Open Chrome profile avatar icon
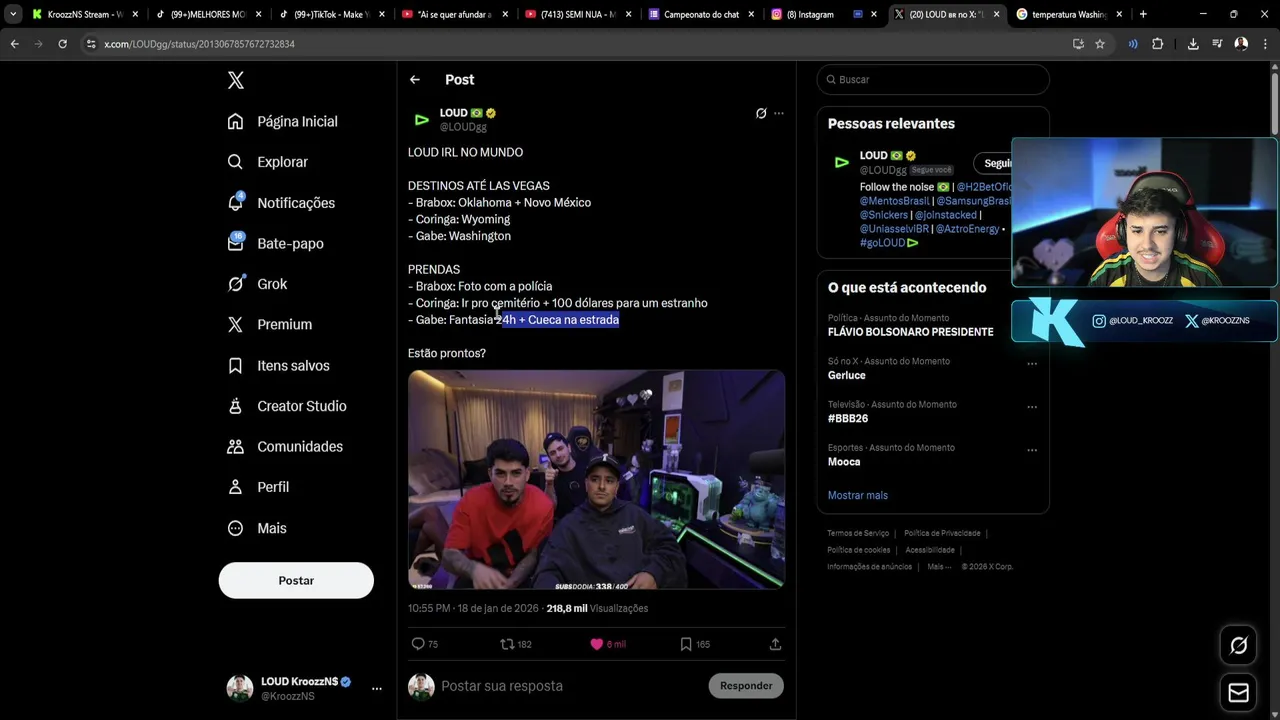Screen dimensions: 1280x720 click(1241, 44)
